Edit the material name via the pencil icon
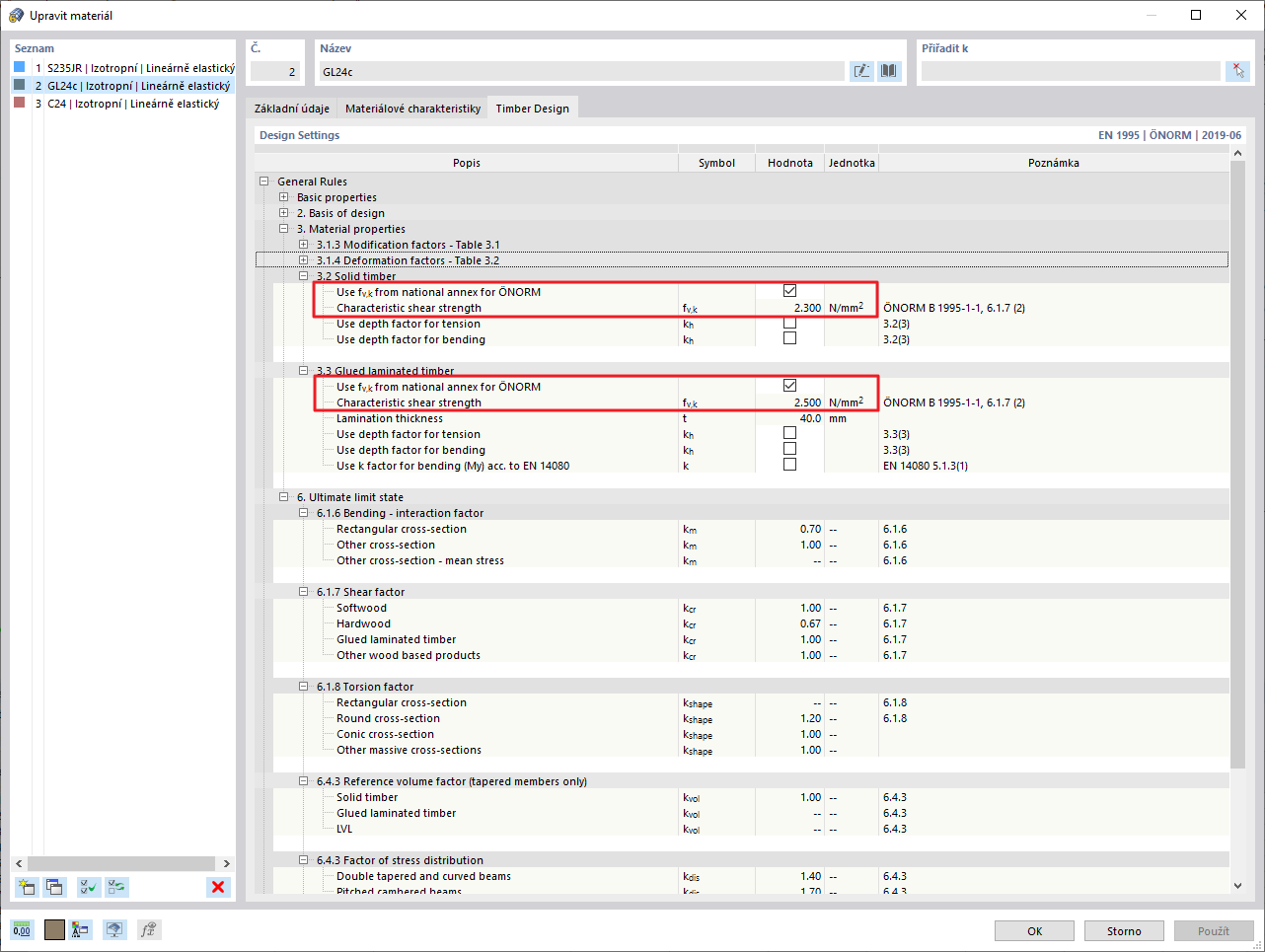Image resolution: width=1265 pixels, height=952 pixels. click(861, 70)
